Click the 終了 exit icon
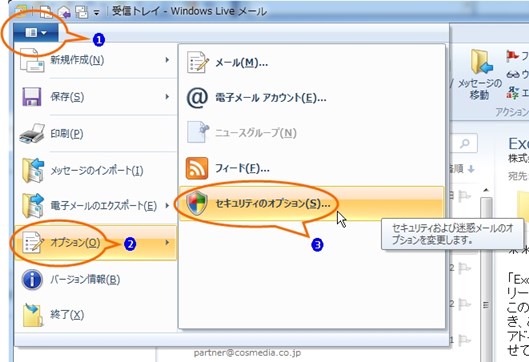 (32, 315)
